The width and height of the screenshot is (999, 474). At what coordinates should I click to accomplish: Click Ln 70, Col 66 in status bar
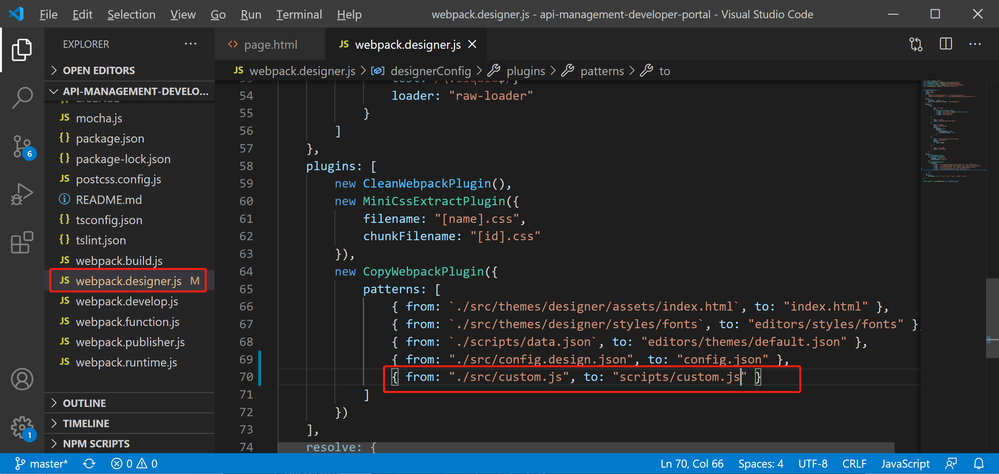click(692, 464)
